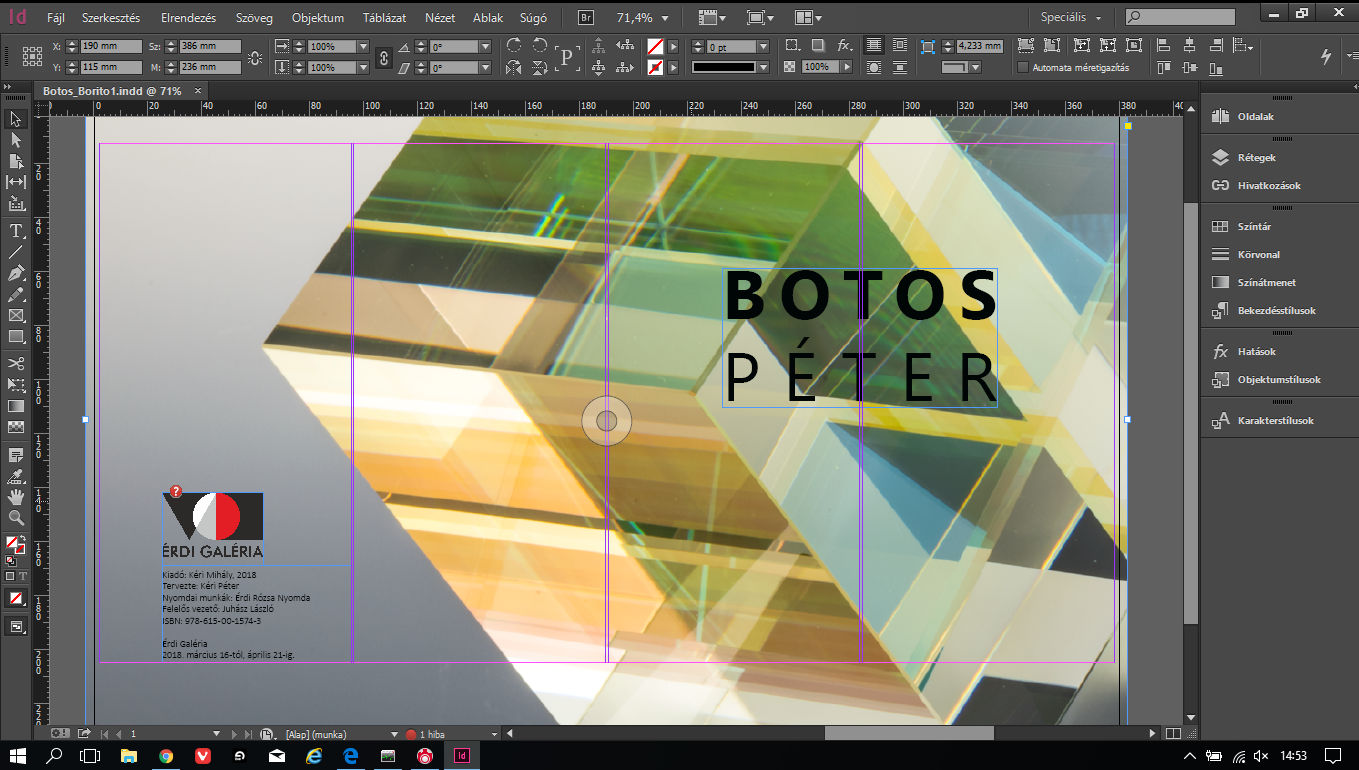This screenshot has height=770, width=1359.
Task: Select the Hand tool
Action: 16,497
